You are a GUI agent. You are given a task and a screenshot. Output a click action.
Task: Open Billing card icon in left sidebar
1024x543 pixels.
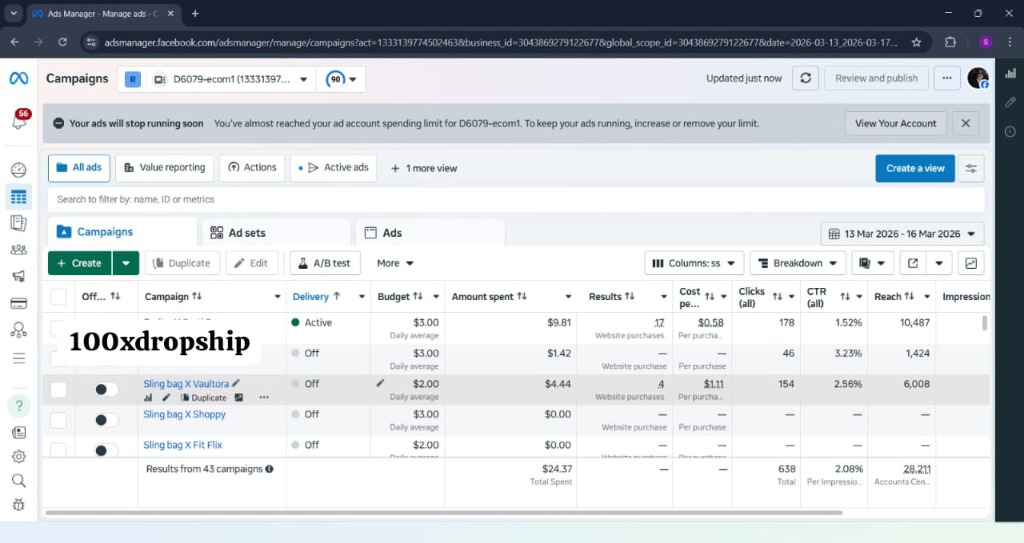click(x=19, y=304)
